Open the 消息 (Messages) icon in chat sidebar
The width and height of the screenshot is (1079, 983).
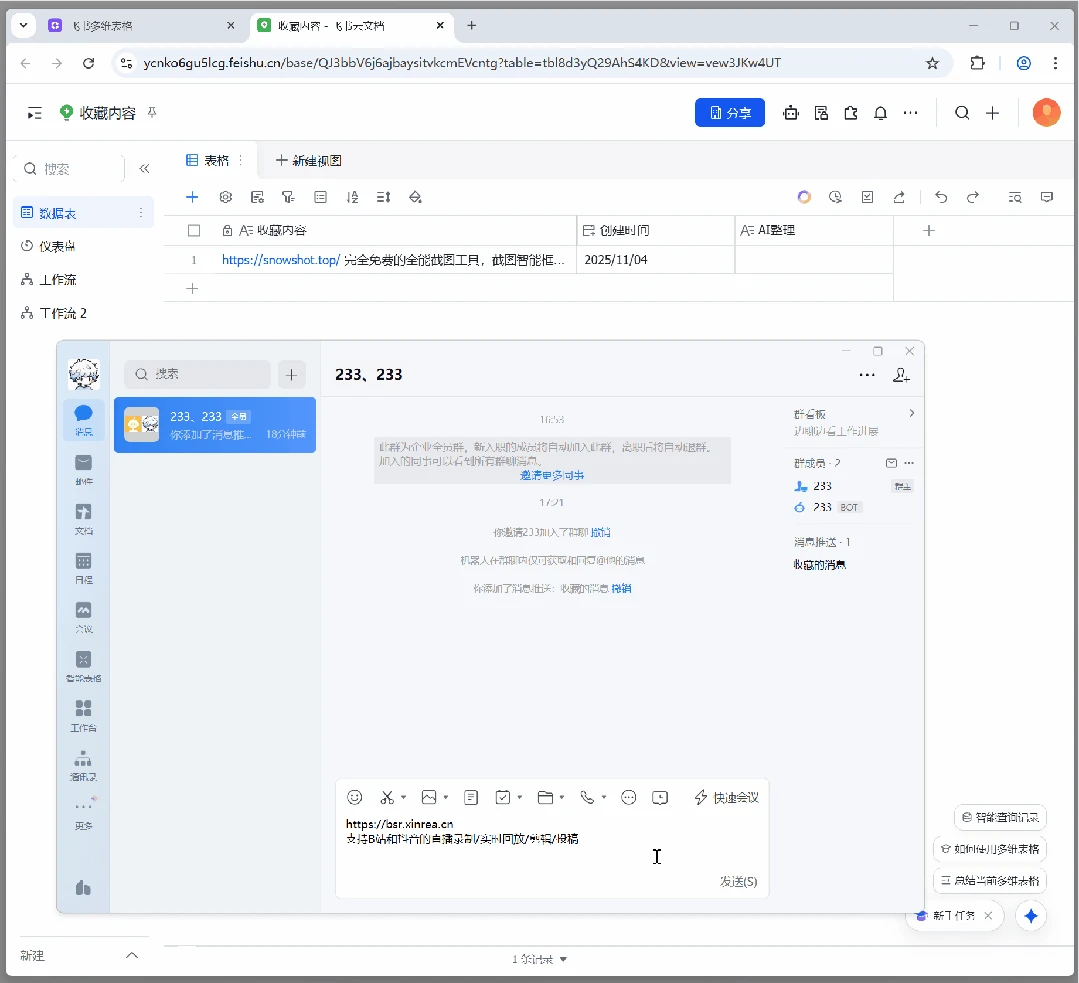pyautogui.click(x=83, y=419)
